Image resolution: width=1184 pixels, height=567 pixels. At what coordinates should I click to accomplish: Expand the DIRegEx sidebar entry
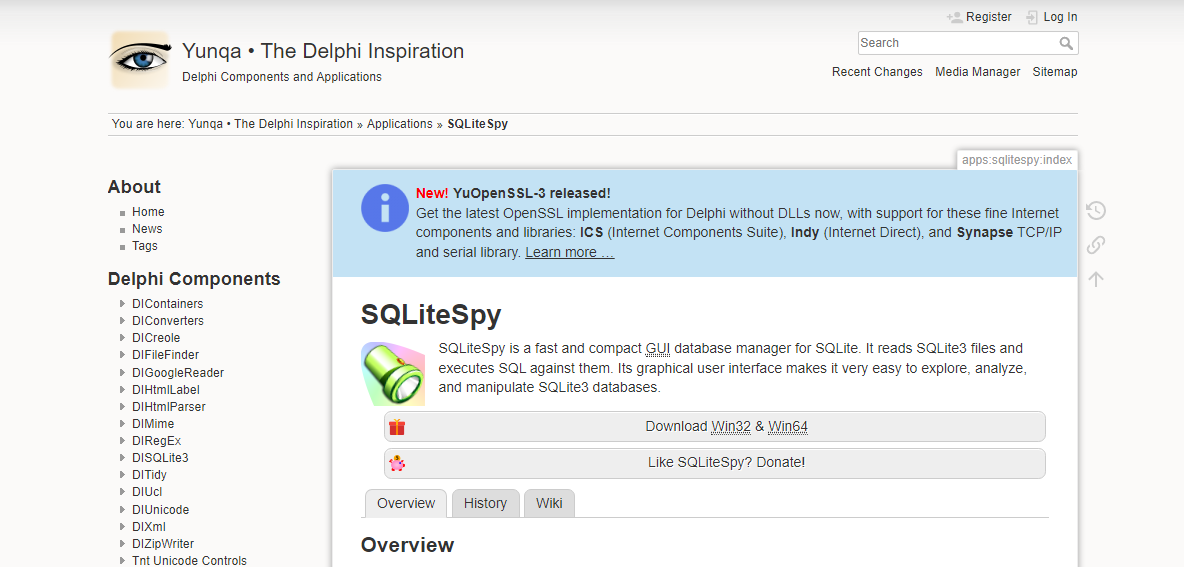122,441
